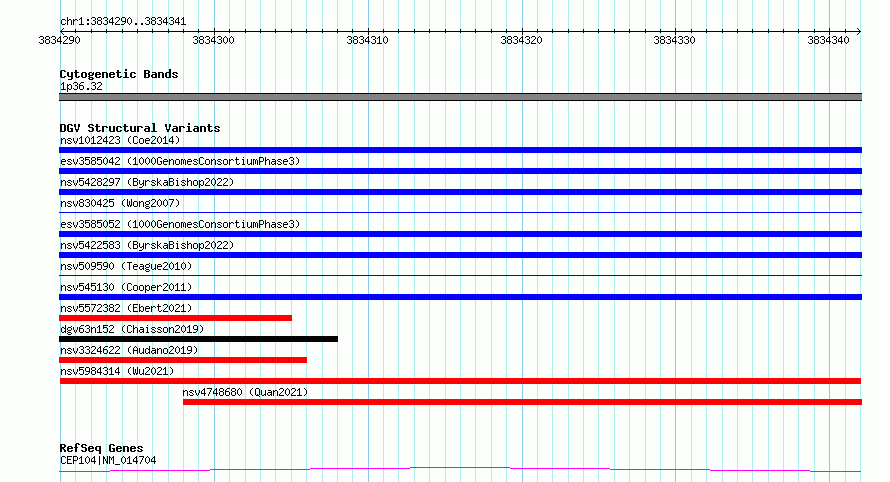The width and height of the screenshot is (890, 482).
Task: Open esv3585042 (1000GenomesConsortiumPhase3) variant
Action: (180, 161)
